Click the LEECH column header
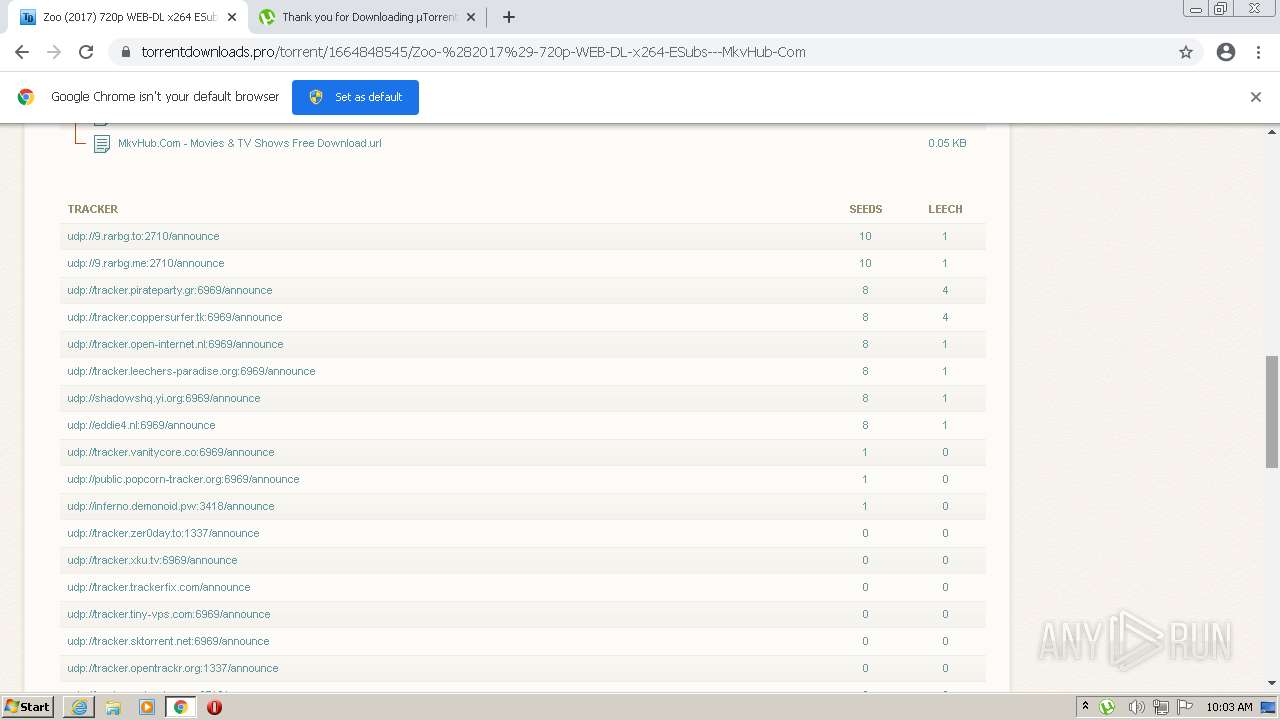The image size is (1280, 720). tap(945, 209)
